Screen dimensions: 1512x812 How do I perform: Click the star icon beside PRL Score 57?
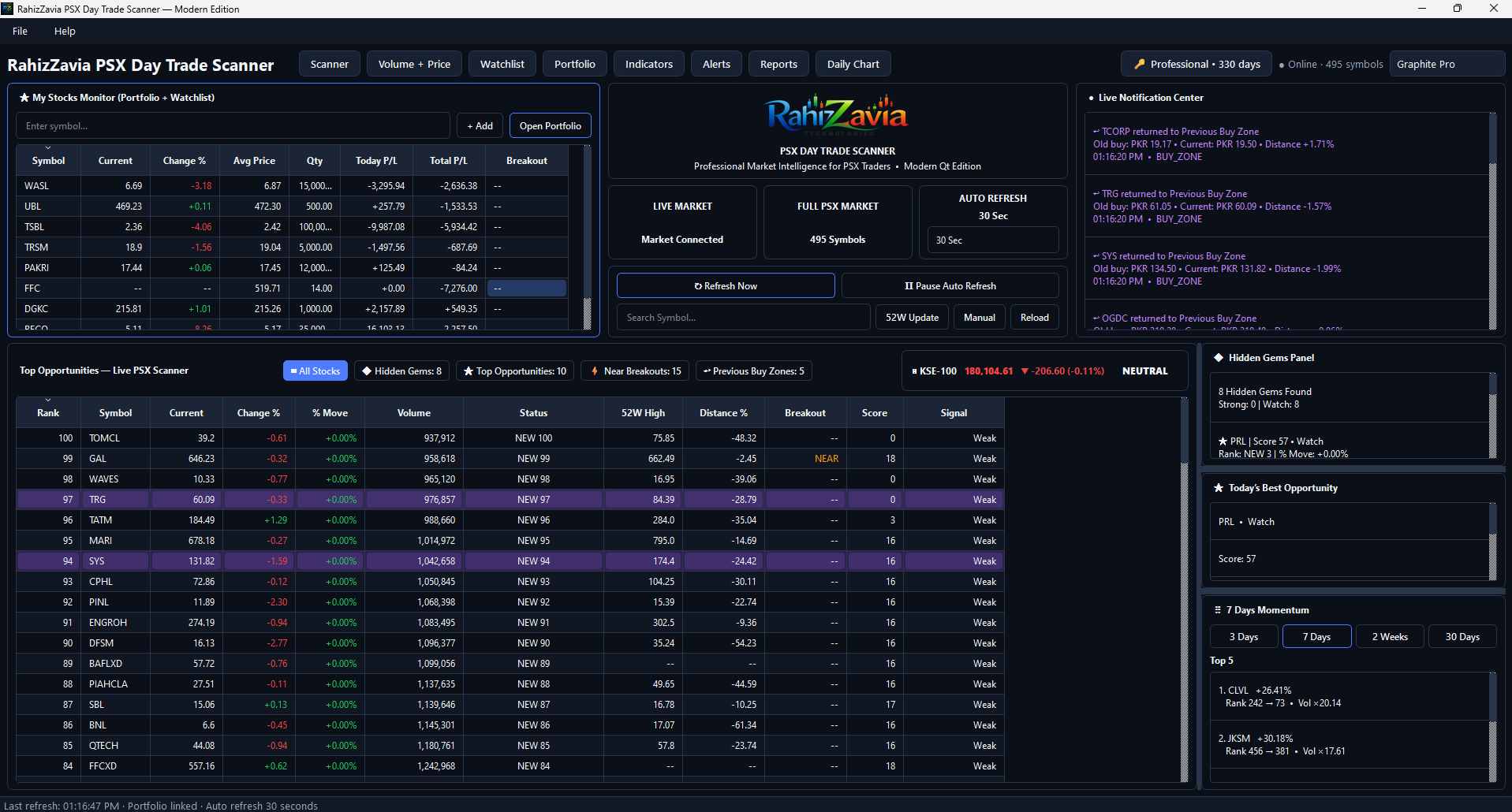coord(1223,441)
